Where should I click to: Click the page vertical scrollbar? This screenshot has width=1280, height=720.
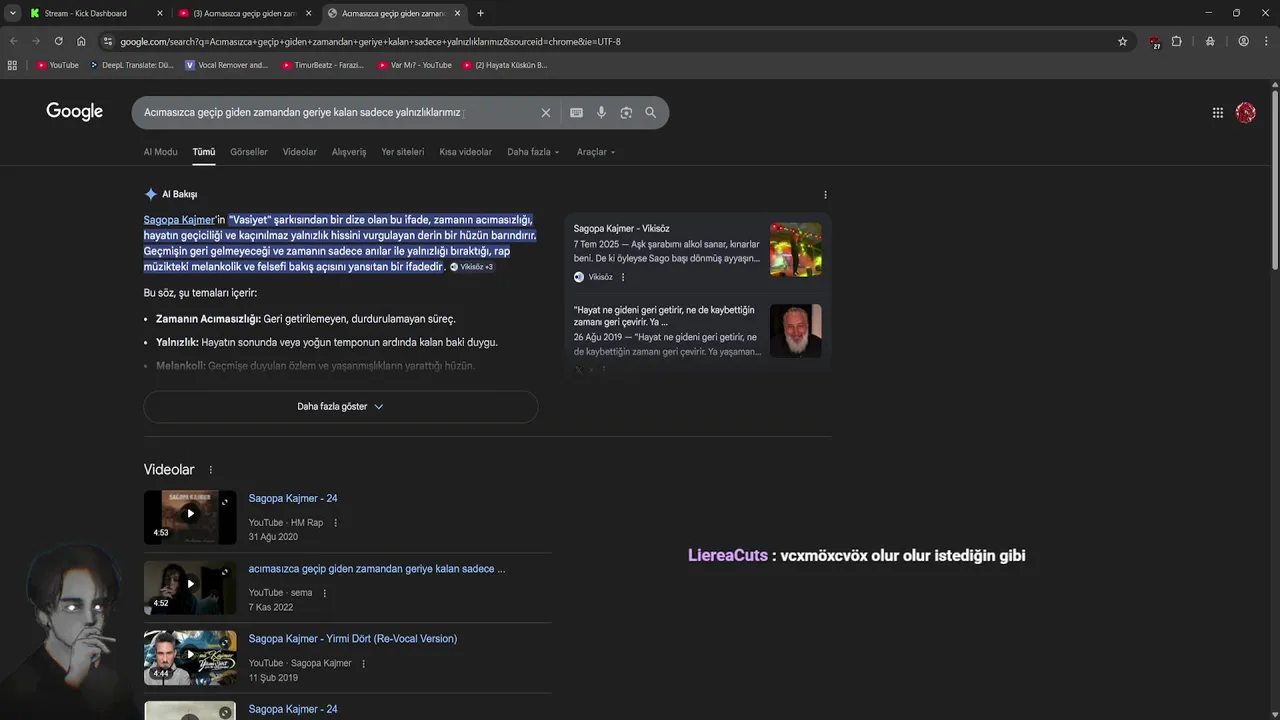[1275, 180]
